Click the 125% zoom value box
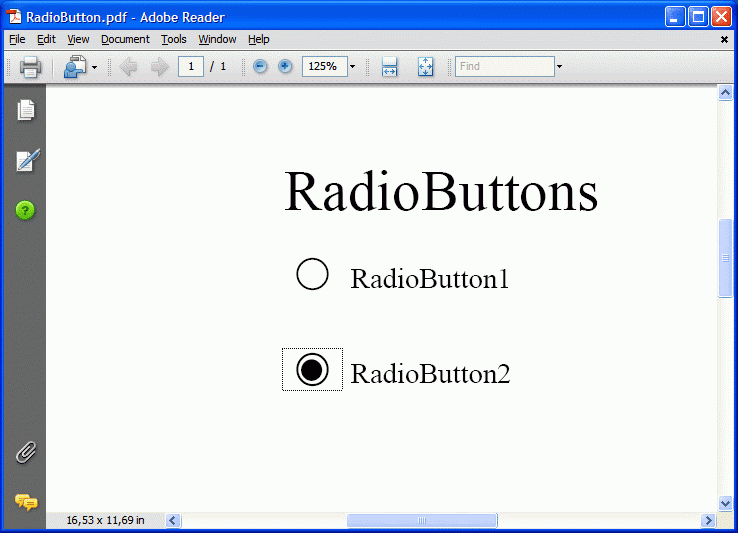The height and width of the screenshot is (533, 738). 324,66
